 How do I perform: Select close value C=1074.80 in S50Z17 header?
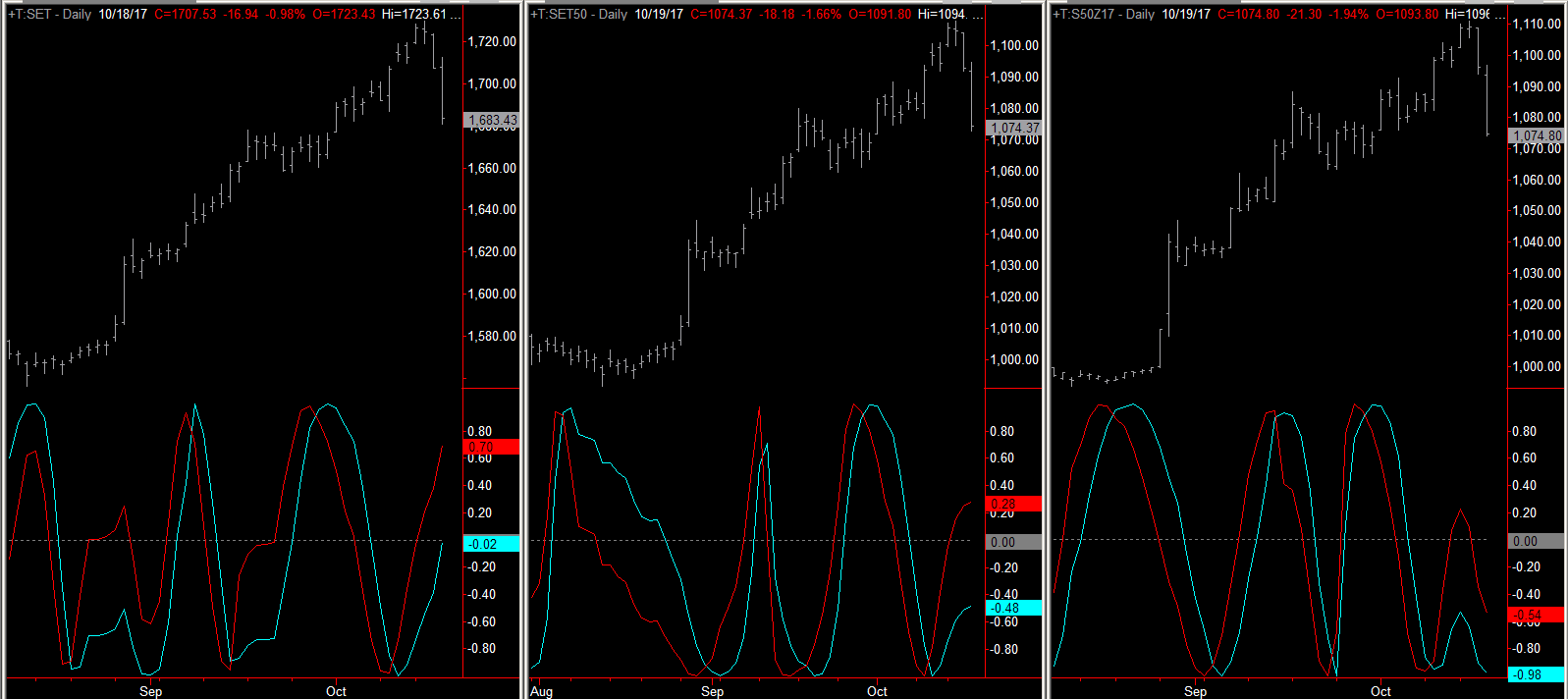[x=1249, y=14]
